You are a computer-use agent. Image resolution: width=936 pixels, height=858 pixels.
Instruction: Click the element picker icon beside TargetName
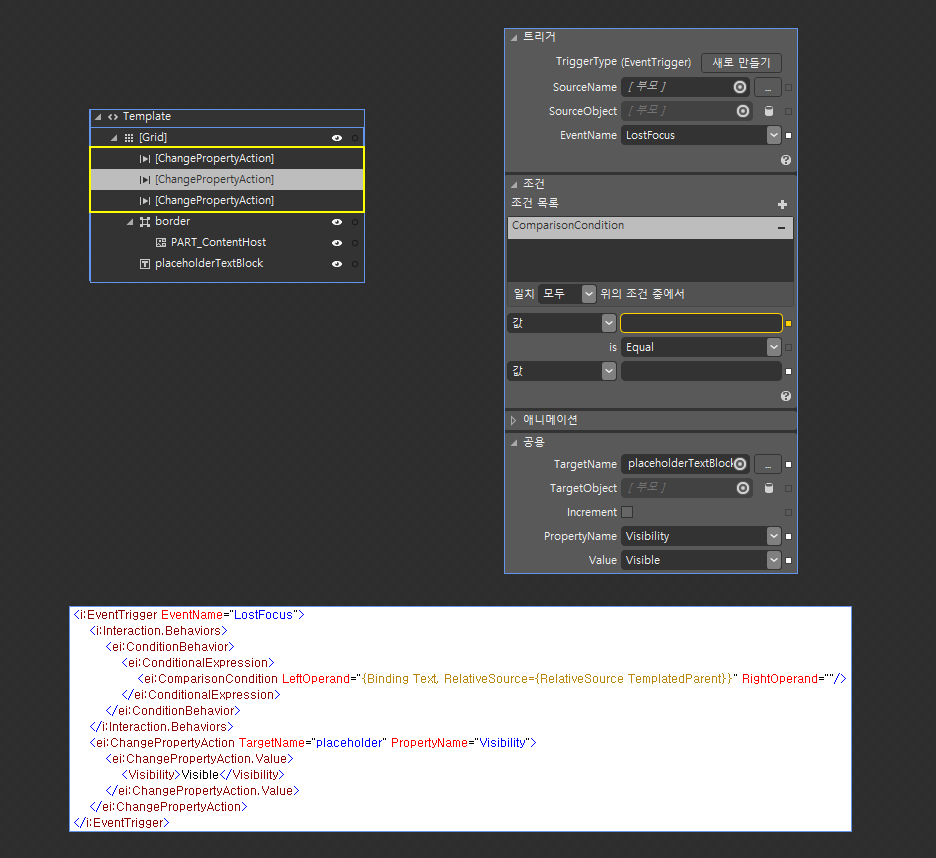pyautogui.click(x=739, y=463)
